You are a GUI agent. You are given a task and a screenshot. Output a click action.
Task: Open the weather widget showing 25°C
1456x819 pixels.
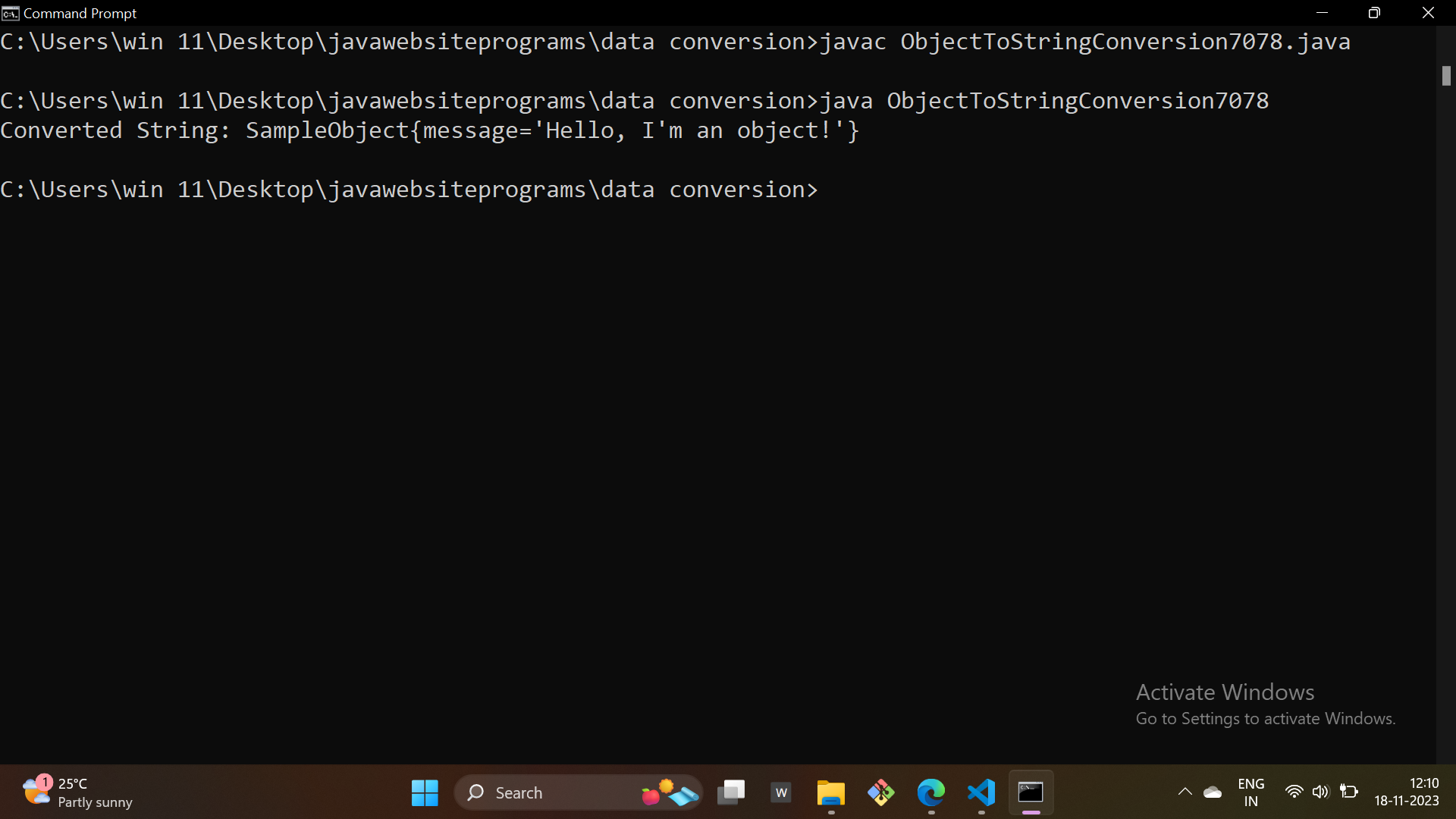coord(76,792)
